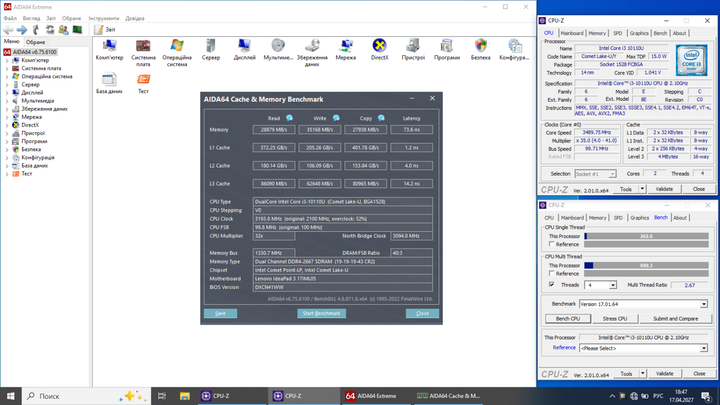Switch to Memory tab in upper CPU-Z window
The image size is (720, 405).
(x=597, y=33)
